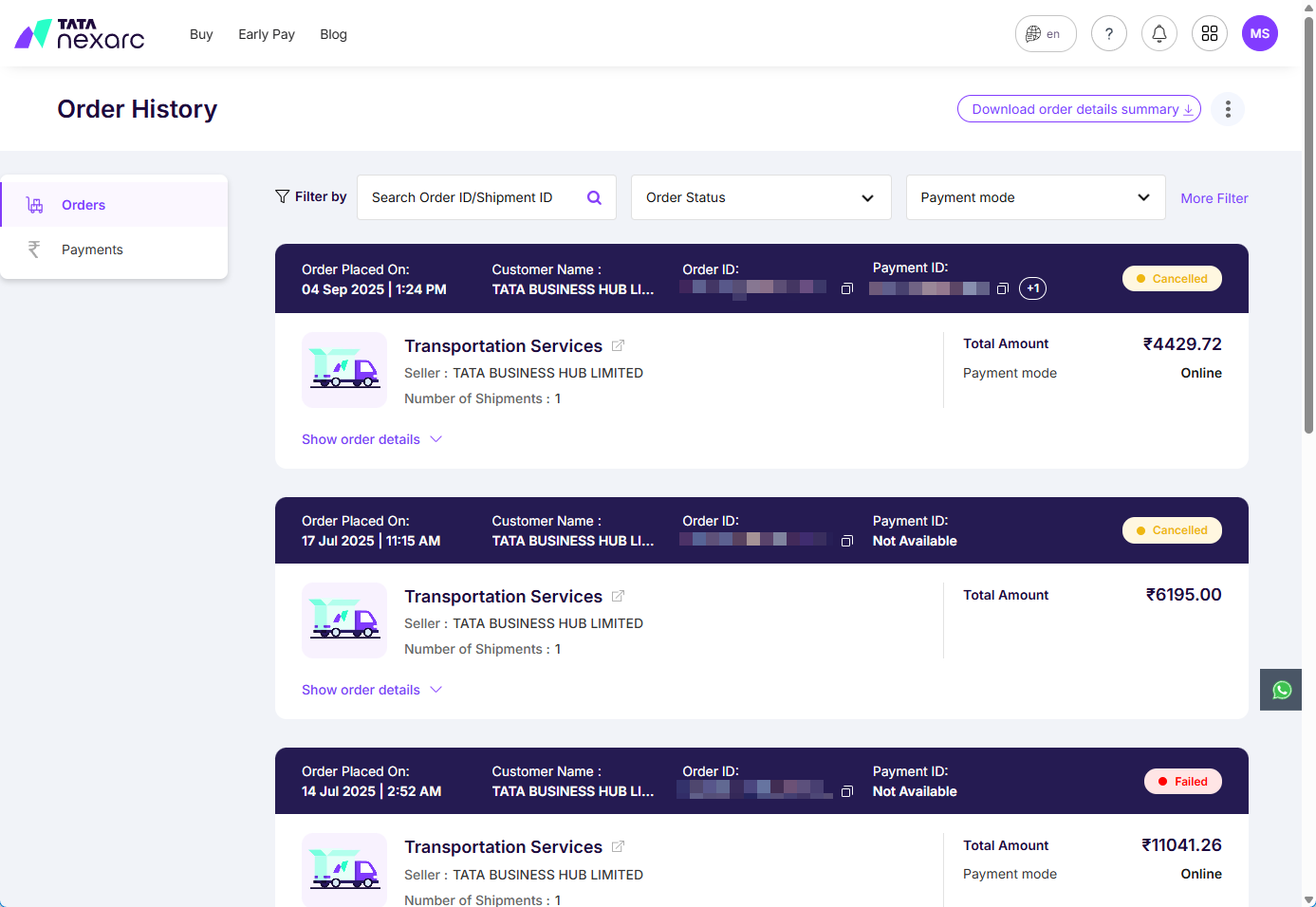This screenshot has height=907, width=1316.
Task: Copy Payment ID of the 04 Sep 2025 order
Action: [x=1003, y=288]
